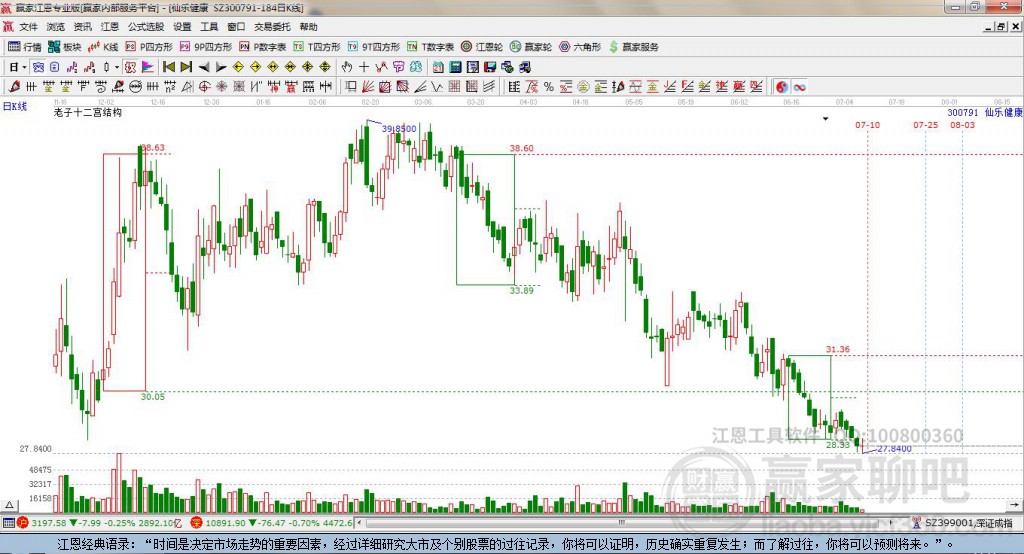Click the up-triangle button beside volume panel

[9, 504]
